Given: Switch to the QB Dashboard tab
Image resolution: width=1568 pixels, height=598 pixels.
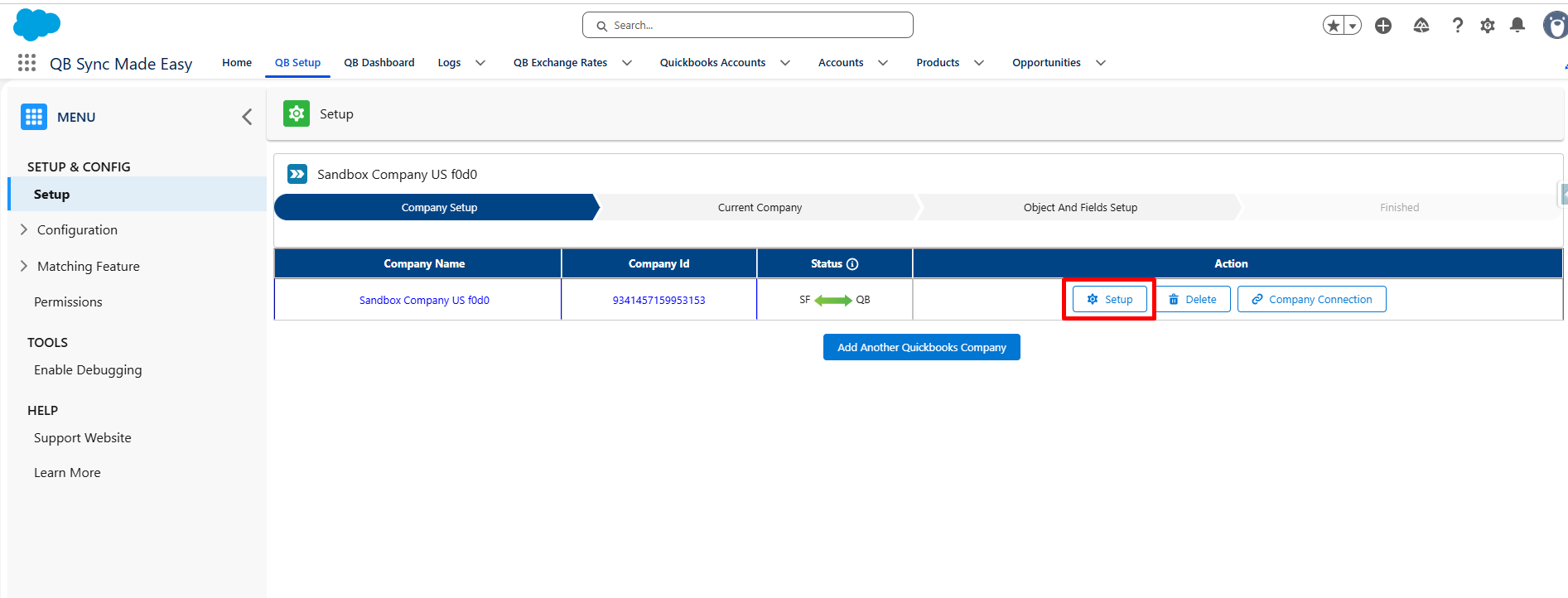Looking at the screenshot, I should click(379, 63).
